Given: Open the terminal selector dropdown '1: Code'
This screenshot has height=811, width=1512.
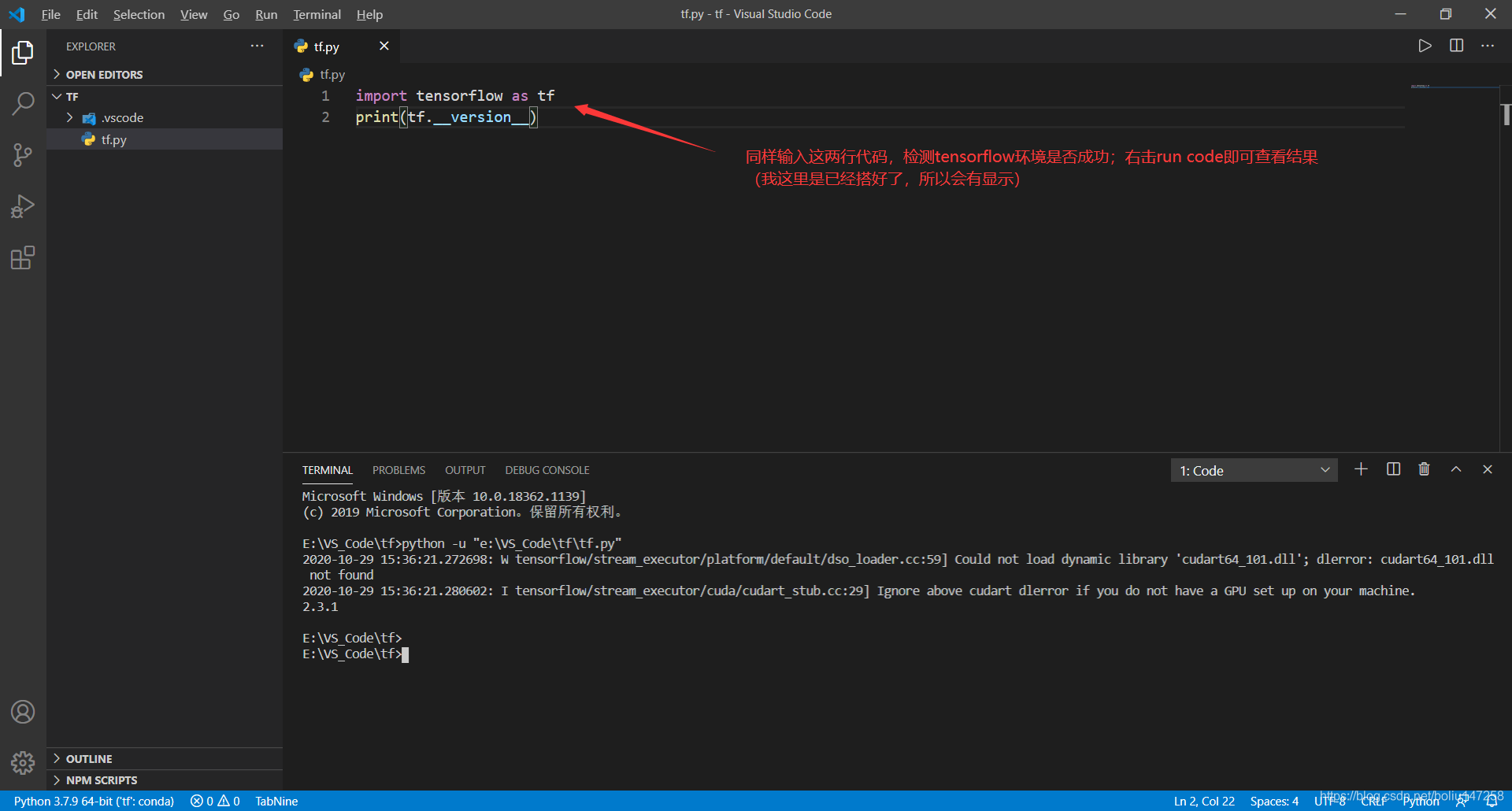Looking at the screenshot, I should pos(1254,470).
